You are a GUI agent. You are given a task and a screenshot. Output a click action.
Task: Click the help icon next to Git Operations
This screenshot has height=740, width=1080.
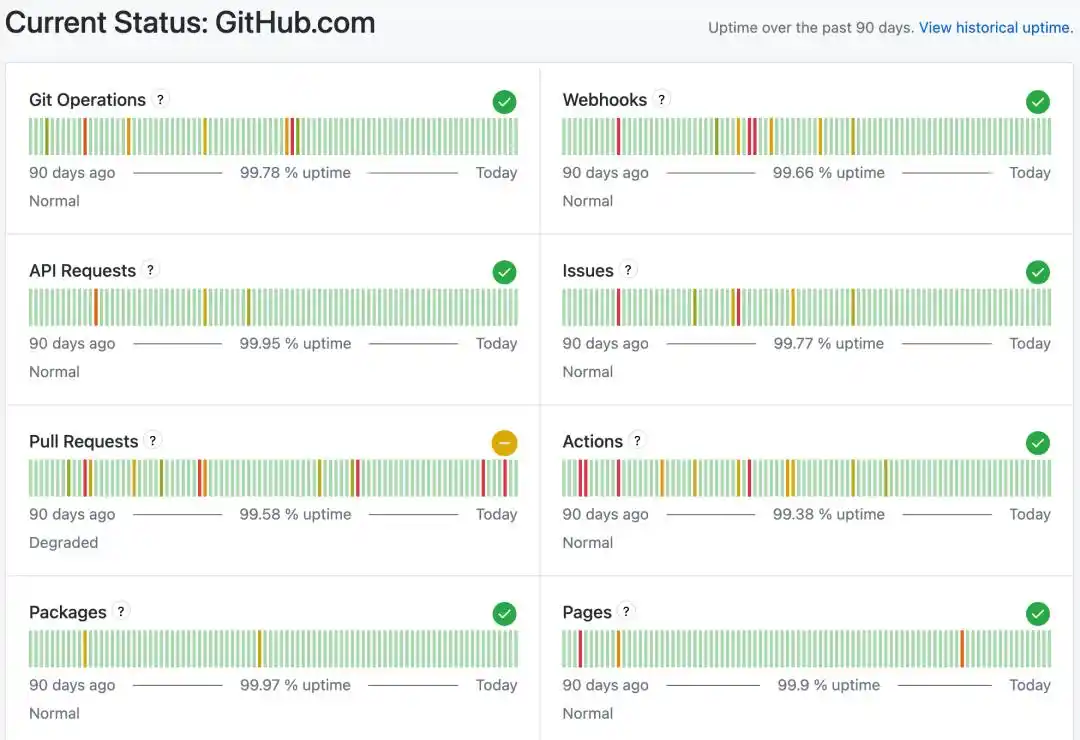(161, 99)
